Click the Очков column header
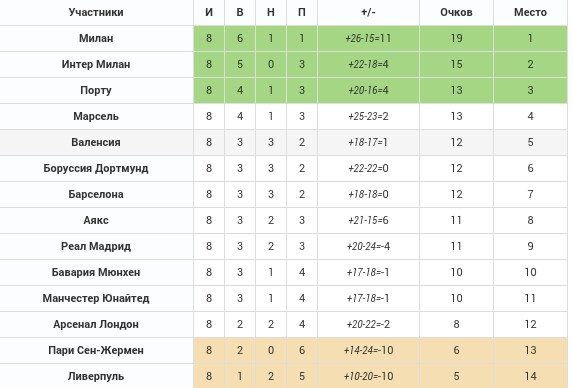573x388 pixels. [456, 12]
